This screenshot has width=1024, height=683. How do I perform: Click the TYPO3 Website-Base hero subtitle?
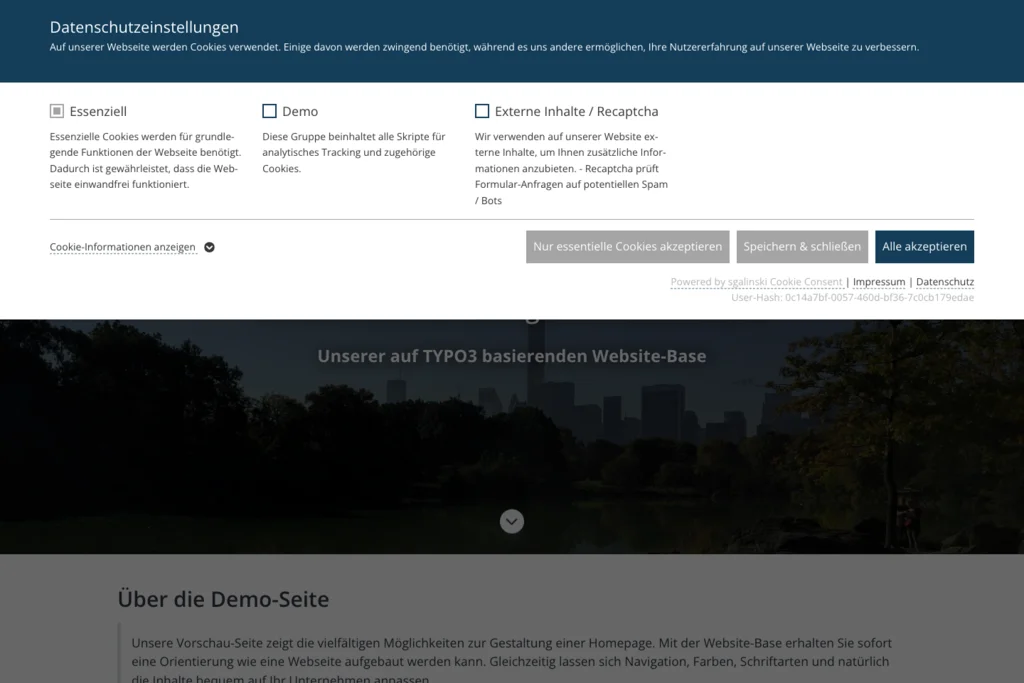coord(512,356)
